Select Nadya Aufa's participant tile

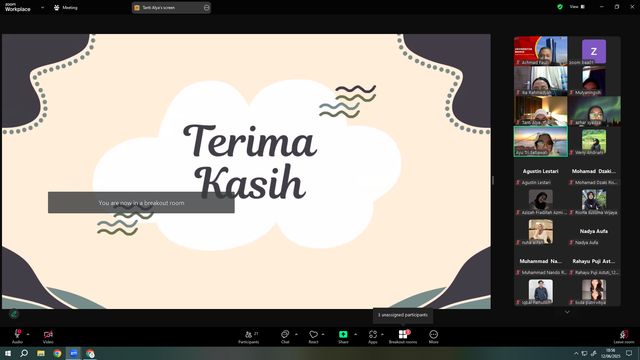[594, 231]
